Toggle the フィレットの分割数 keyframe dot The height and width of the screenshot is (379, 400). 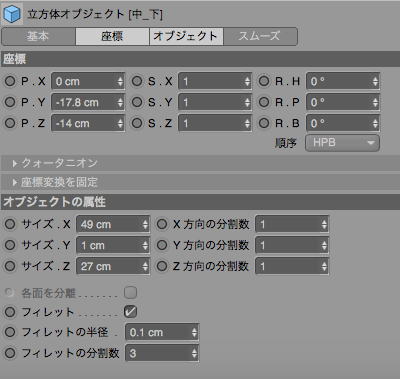click(x=10, y=353)
